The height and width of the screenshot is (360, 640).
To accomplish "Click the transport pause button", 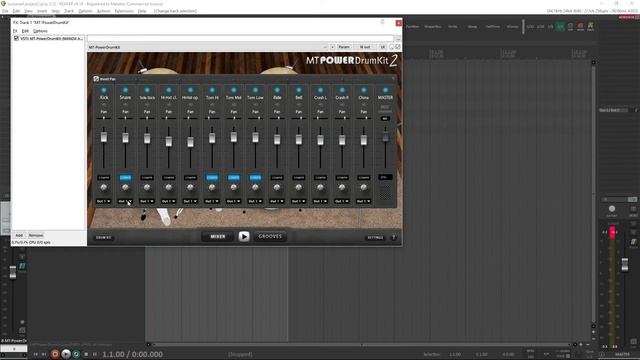I will [x=95, y=354].
